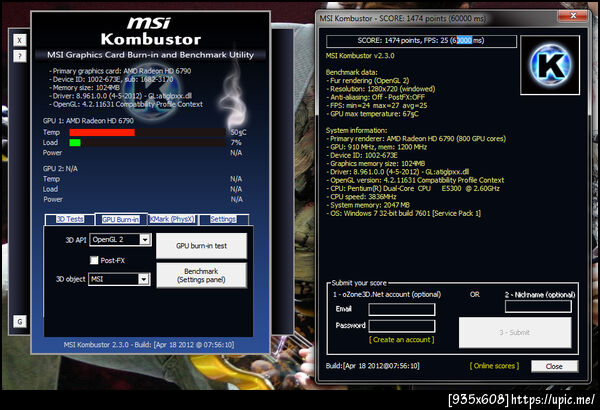Image resolution: width=600 pixels, height=410 pixels.
Task: Click the 50gC temperature value
Action: (238, 132)
